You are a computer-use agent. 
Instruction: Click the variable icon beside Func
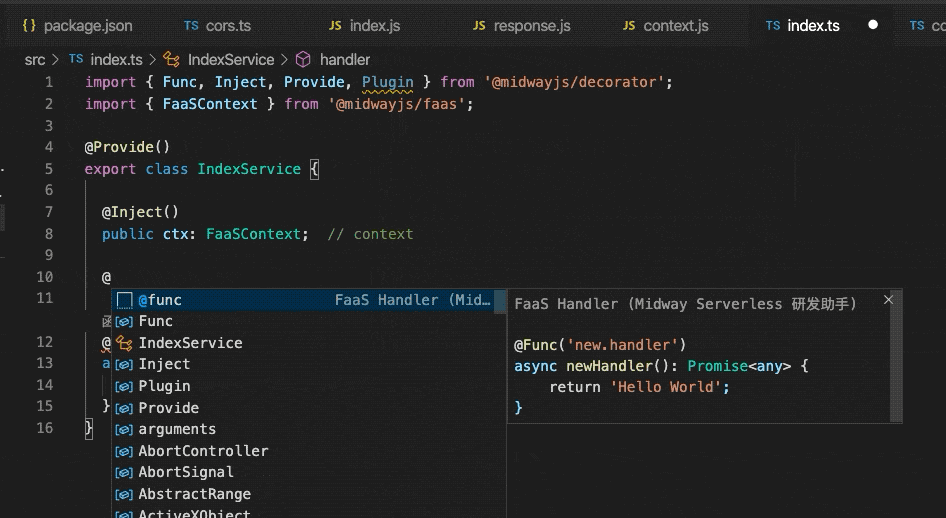point(124,322)
